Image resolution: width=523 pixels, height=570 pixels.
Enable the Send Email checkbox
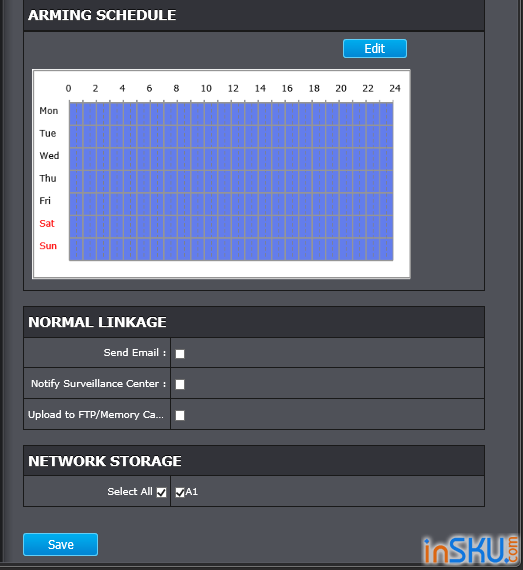tap(180, 354)
